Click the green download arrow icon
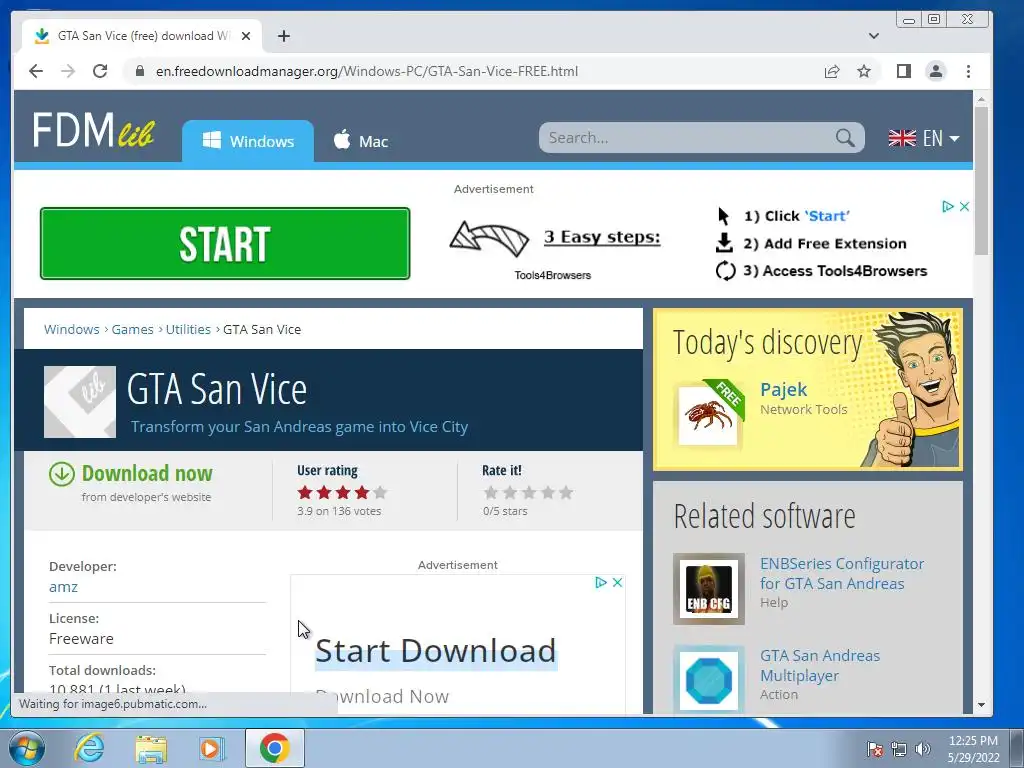This screenshot has width=1024, height=768. point(61,473)
